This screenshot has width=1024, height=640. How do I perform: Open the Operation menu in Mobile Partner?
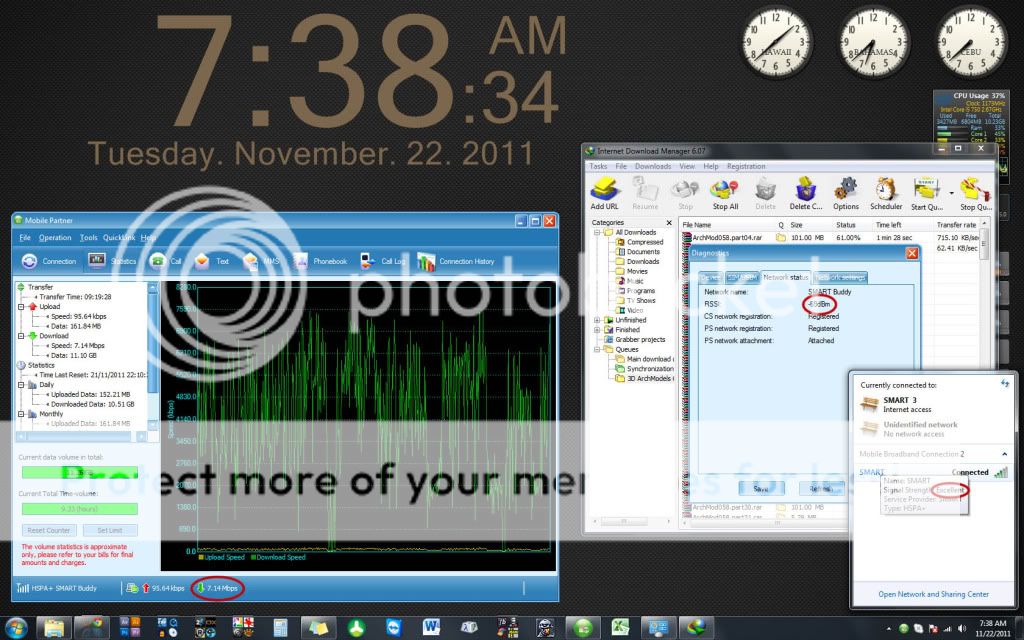pos(55,238)
